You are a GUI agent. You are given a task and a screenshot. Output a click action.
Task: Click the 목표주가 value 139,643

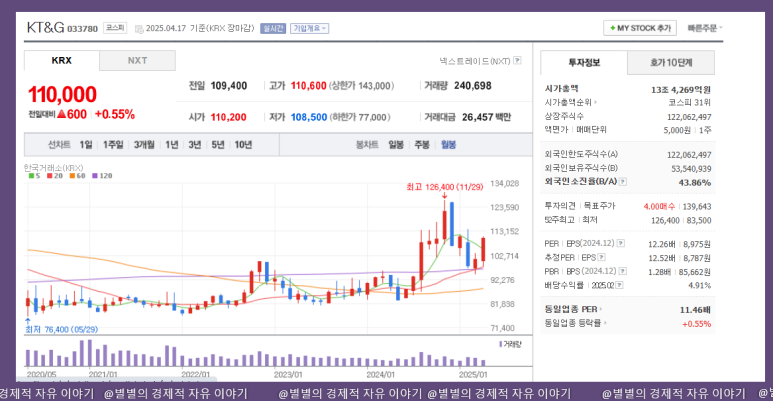(x=697, y=207)
